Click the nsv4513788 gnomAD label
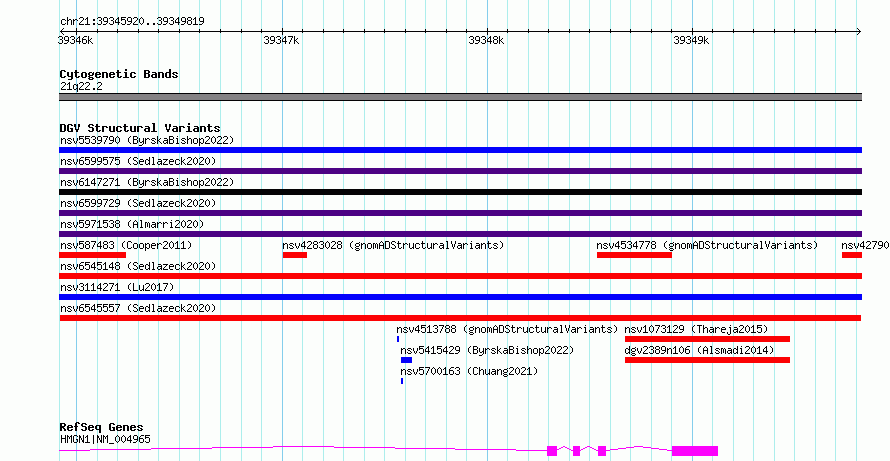Viewport: 890px width, 461px height. point(507,329)
